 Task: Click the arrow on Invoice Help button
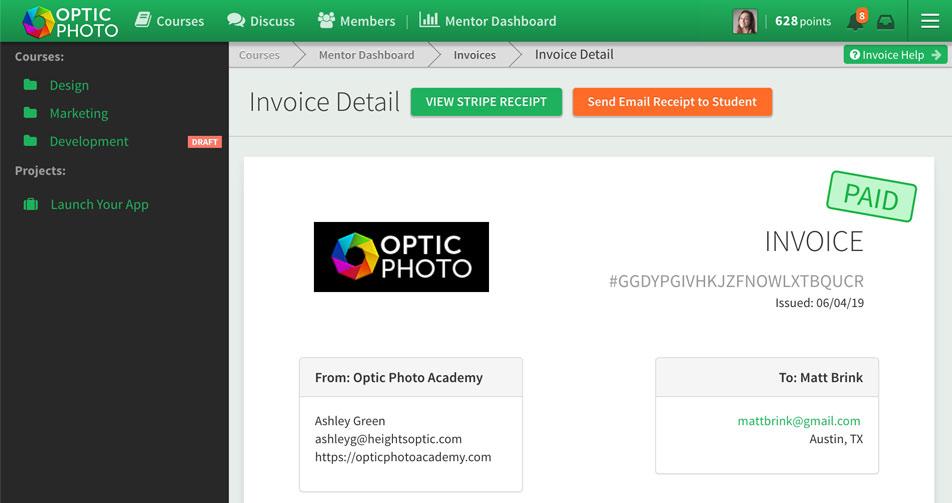[936, 55]
